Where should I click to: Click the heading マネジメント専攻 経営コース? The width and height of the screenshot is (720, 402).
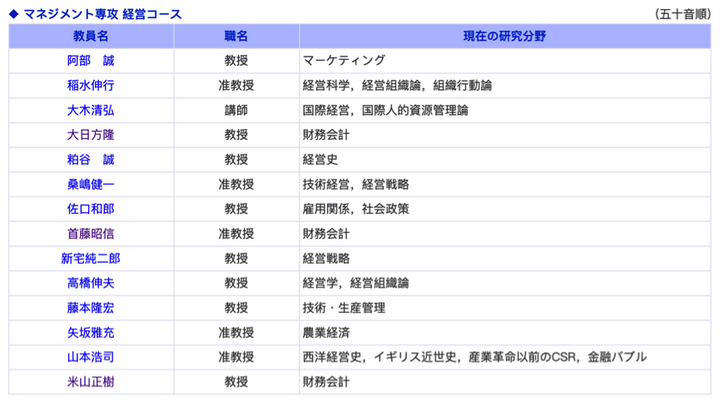point(102,14)
